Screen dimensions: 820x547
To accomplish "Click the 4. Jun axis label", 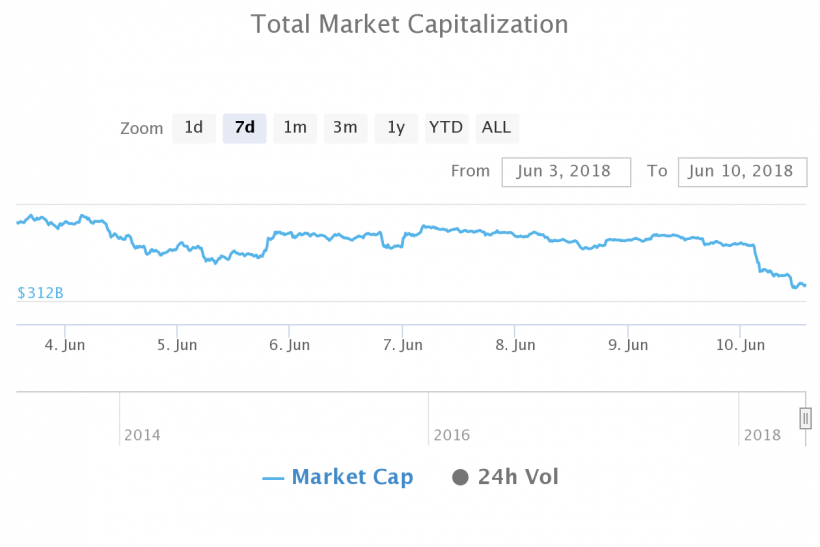I will tap(65, 345).
